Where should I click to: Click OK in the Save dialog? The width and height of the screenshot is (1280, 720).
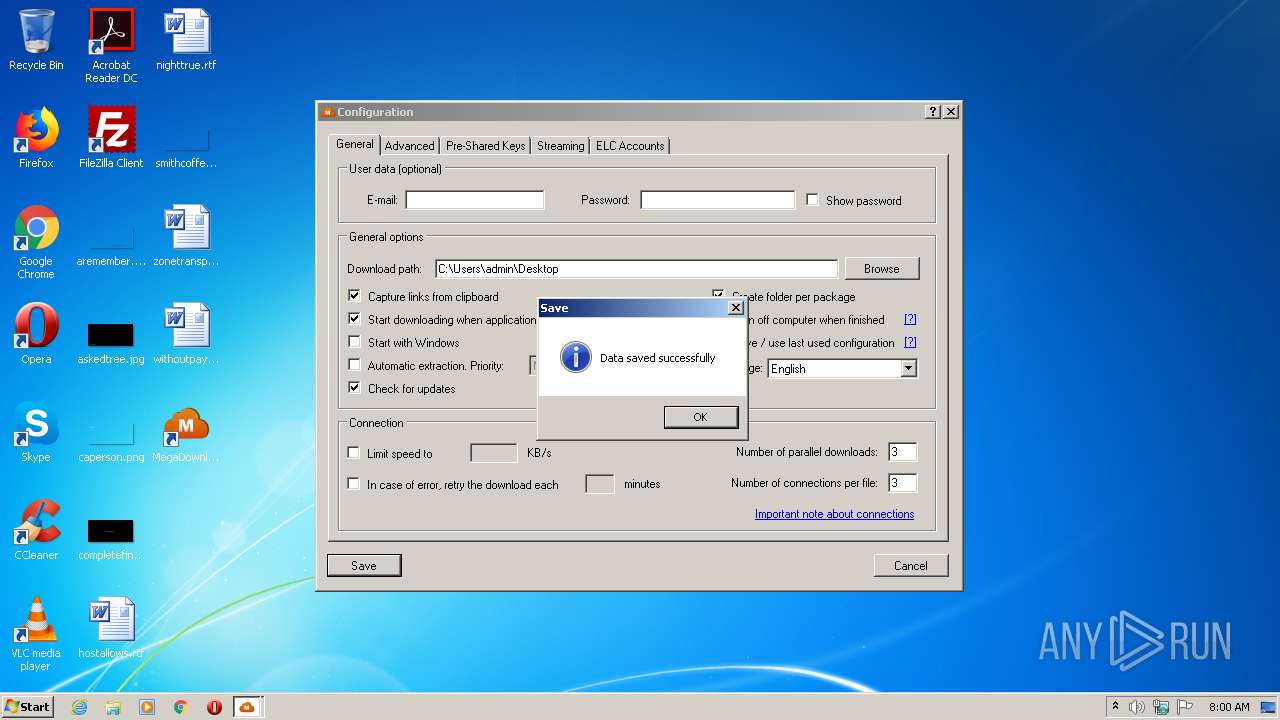[x=700, y=417]
